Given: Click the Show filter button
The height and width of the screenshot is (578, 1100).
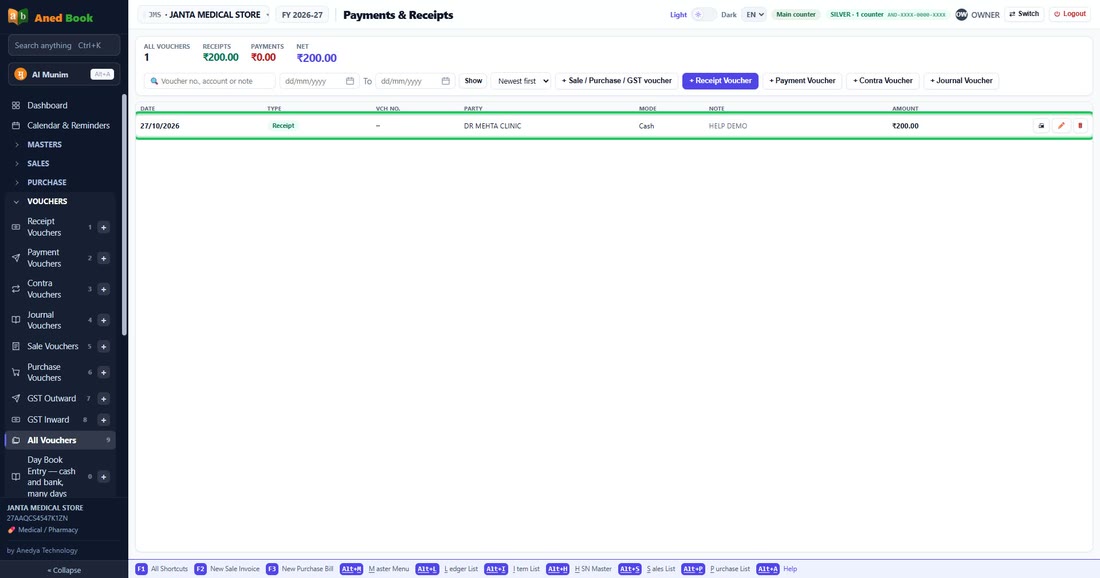Looking at the screenshot, I should [474, 81].
